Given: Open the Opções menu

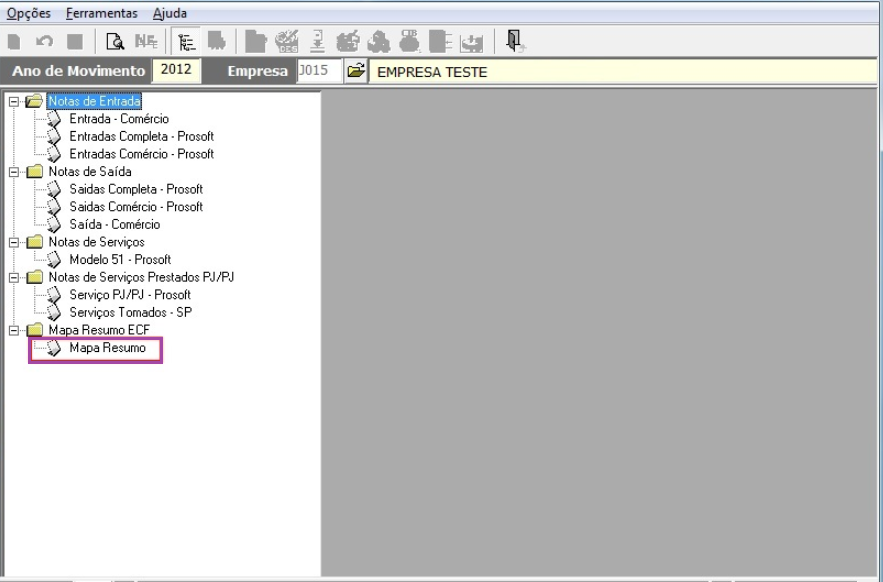Looking at the screenshot, I should [x=29, y=13].
